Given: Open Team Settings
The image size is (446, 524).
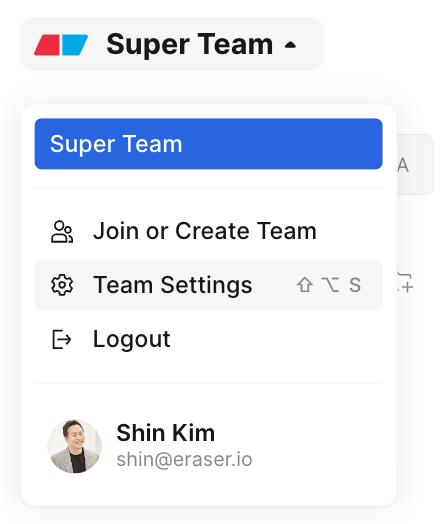Looking at the screenshot, I should [x=208, y=285].
